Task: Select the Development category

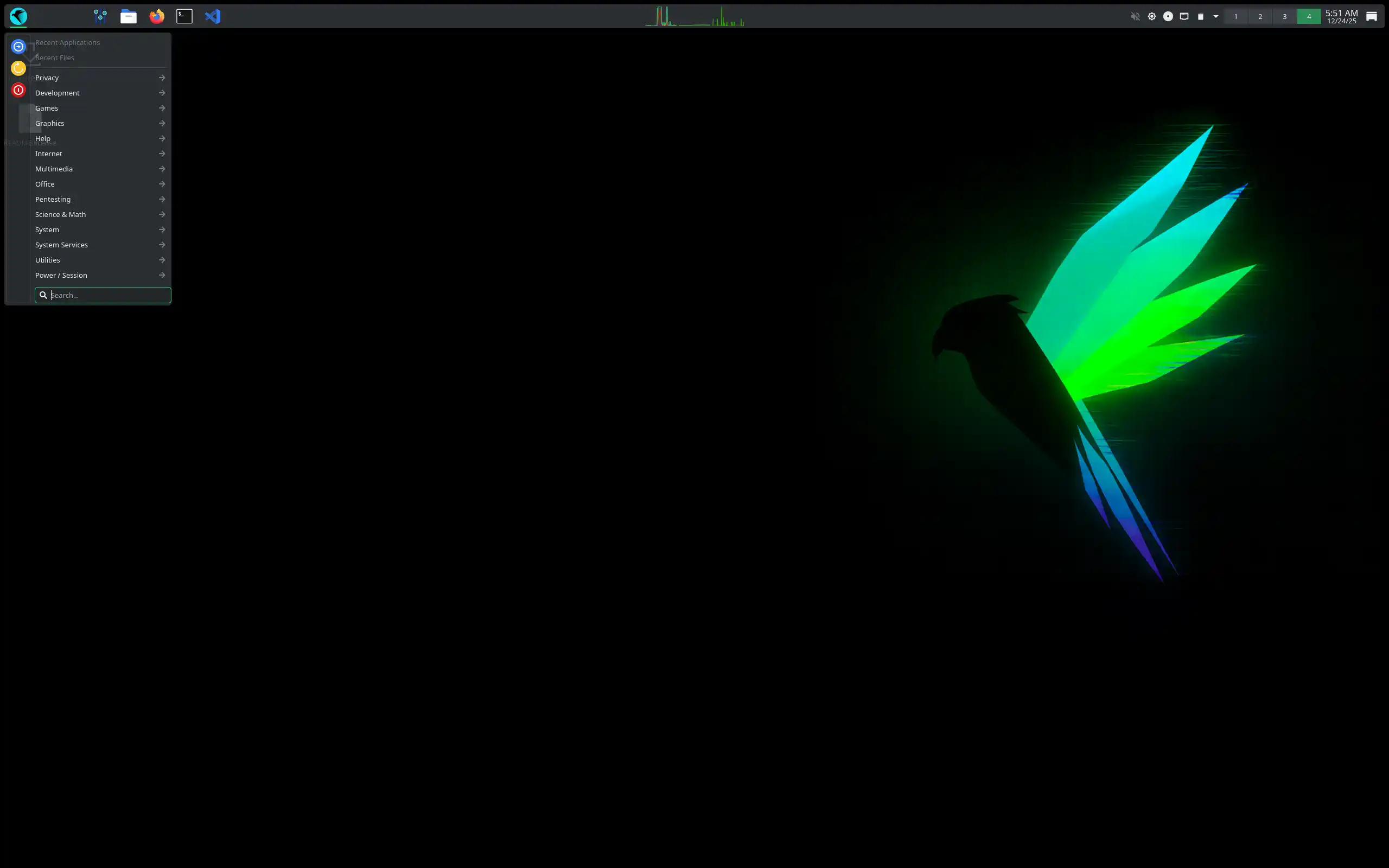Action: click(57, 92)
